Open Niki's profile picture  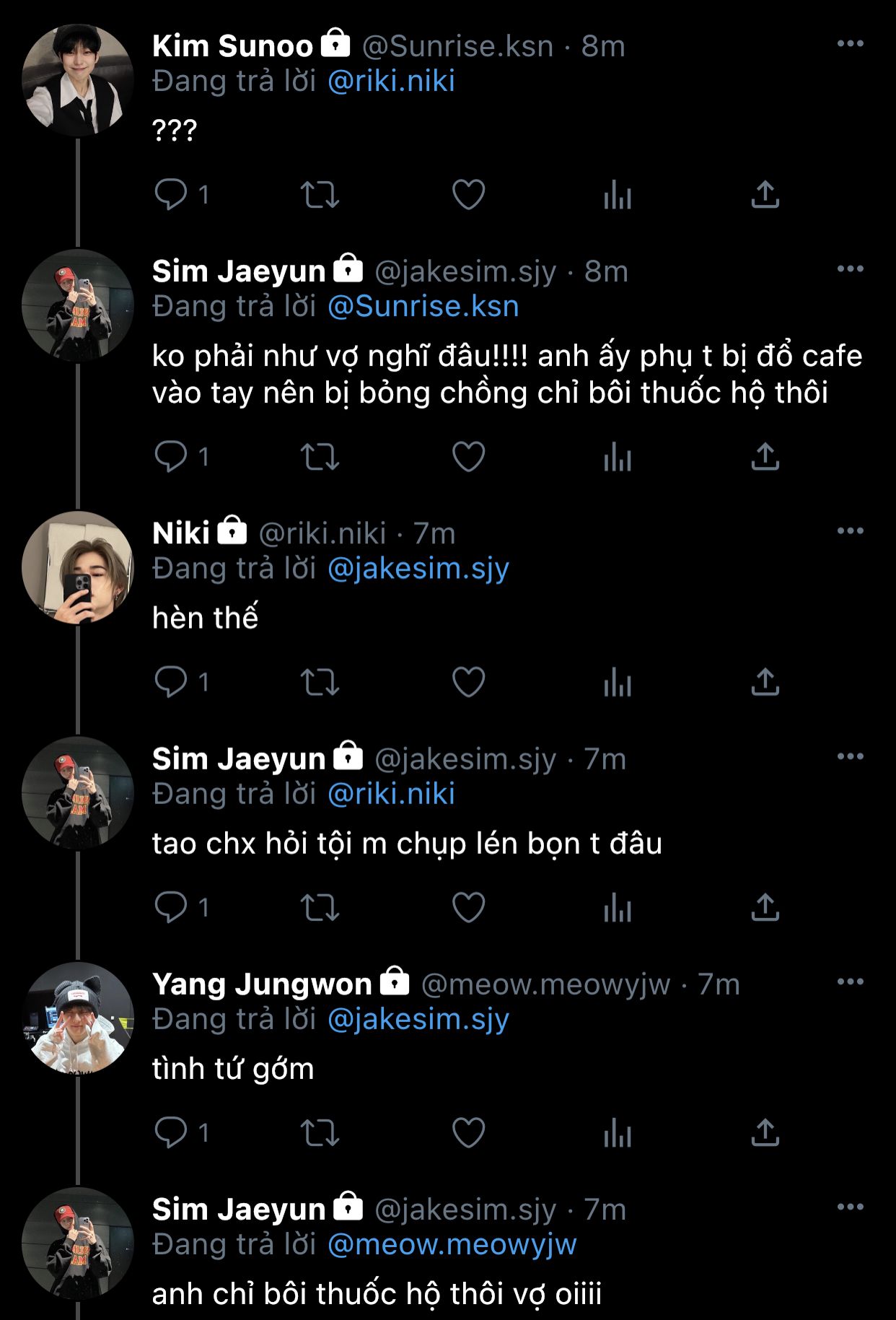[77, 567]
